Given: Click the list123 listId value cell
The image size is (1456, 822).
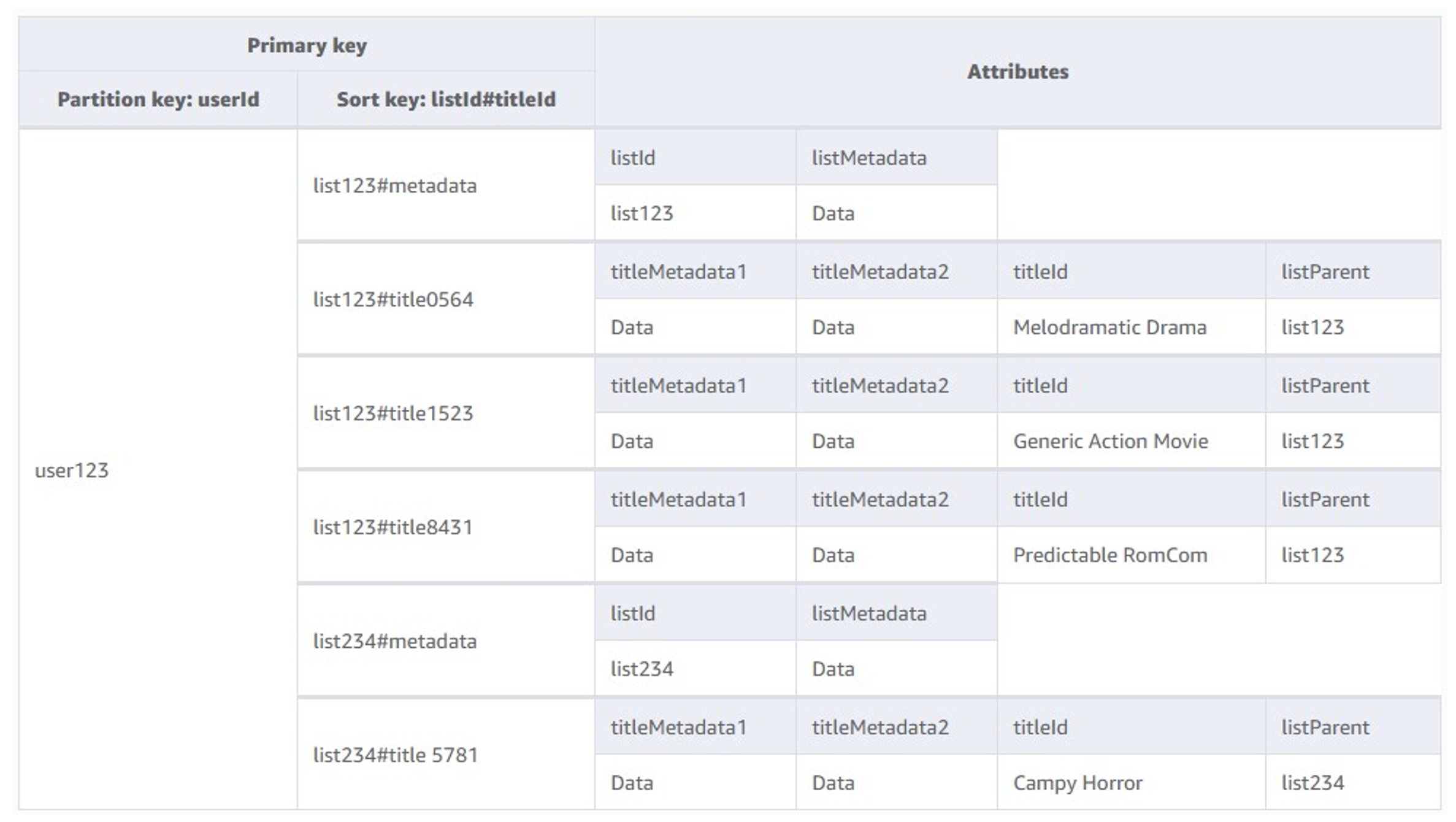Looking at the screenshot, I should point(642,213).
